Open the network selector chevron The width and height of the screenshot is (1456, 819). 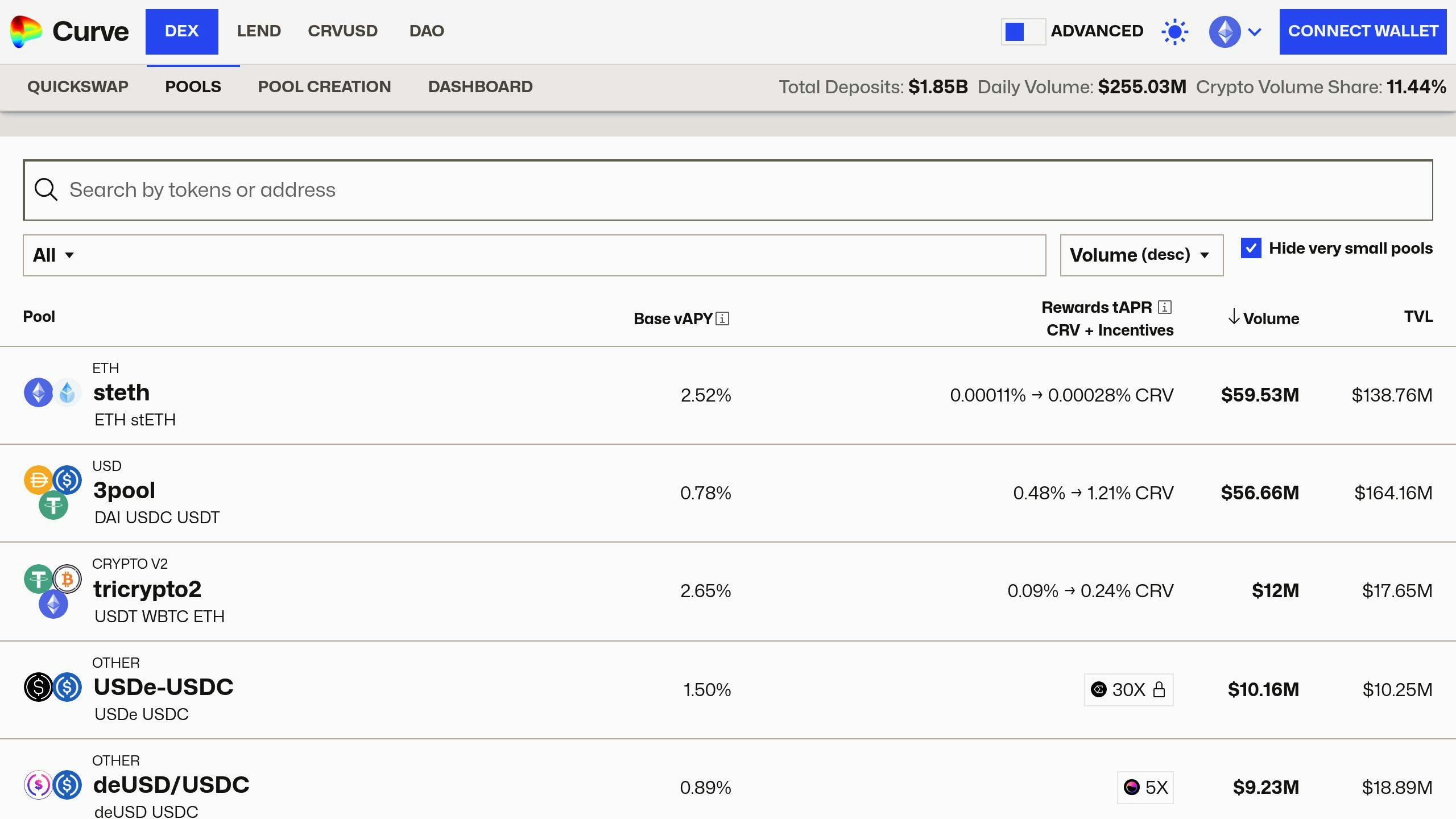[1255, 32]
